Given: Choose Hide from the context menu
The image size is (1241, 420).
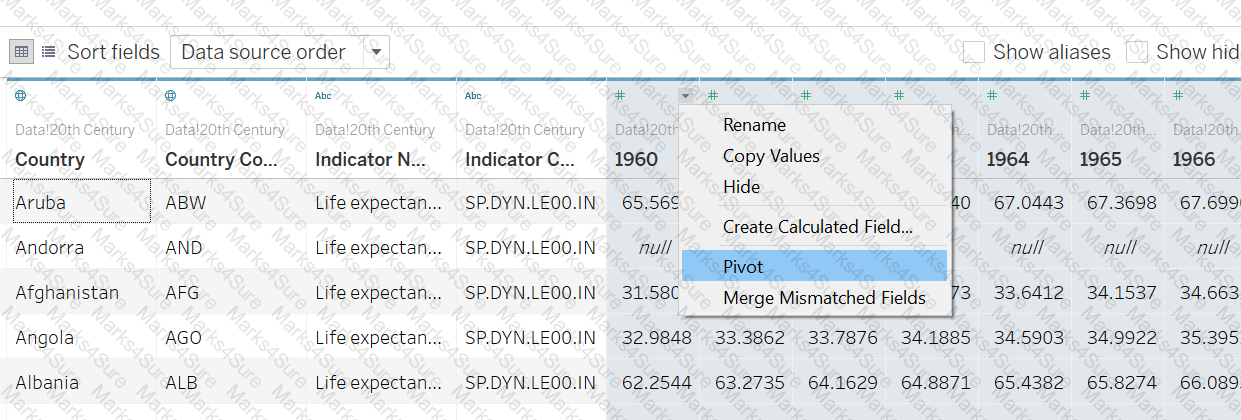Looking at the screenshot, I should (x=814, y=187).
